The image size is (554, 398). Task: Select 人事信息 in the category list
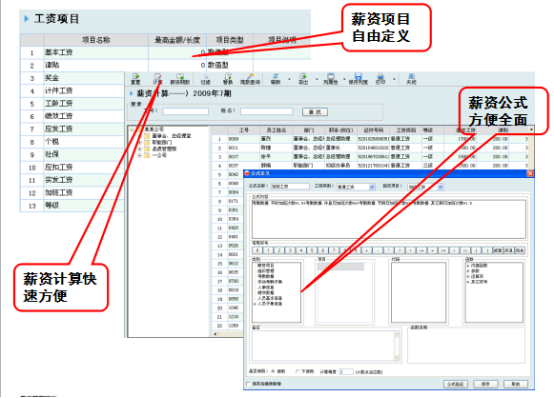[266, 287]
